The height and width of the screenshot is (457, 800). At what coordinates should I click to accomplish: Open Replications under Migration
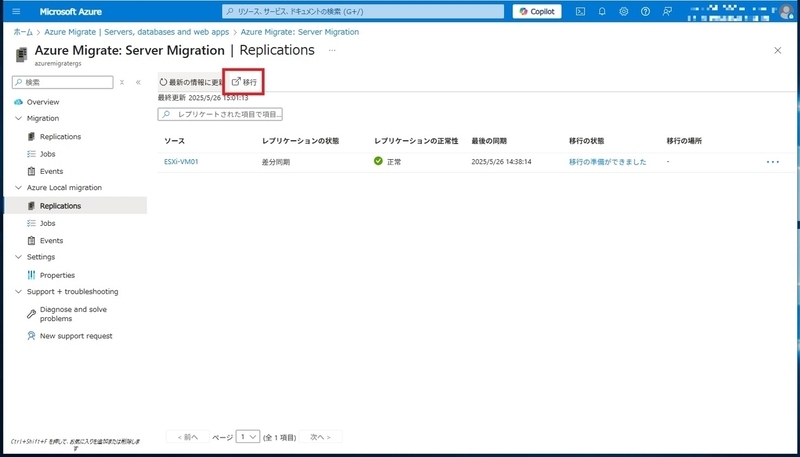point(60,137)
